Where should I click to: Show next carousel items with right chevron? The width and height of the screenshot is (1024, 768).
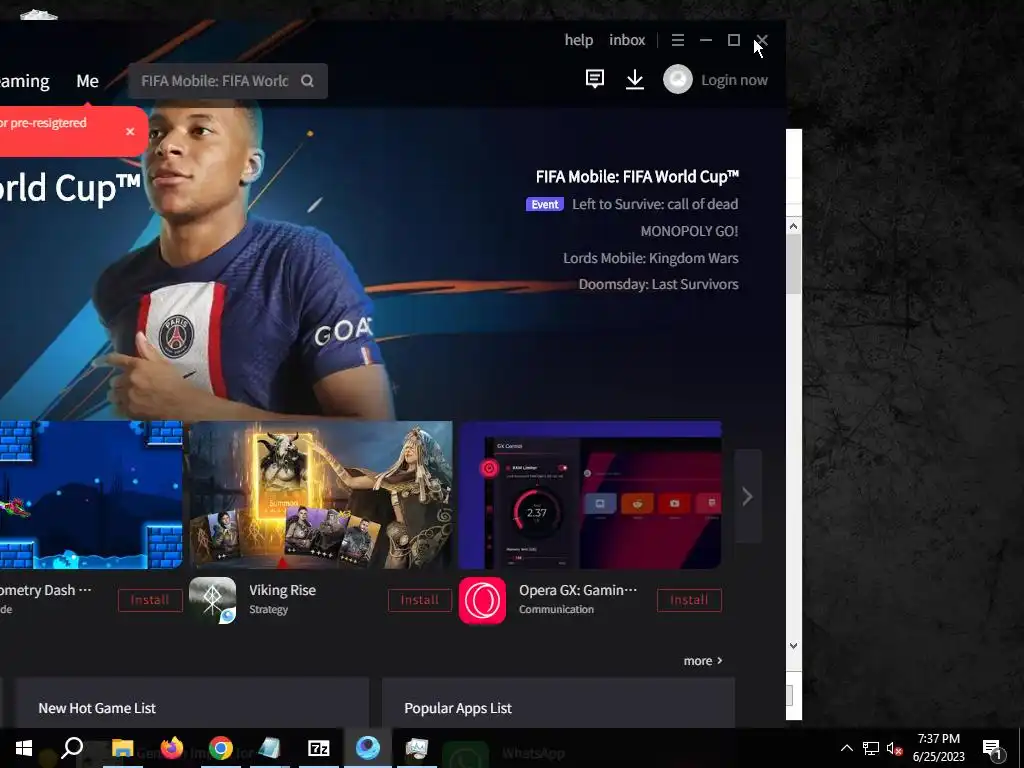click(x=748, y=496)
